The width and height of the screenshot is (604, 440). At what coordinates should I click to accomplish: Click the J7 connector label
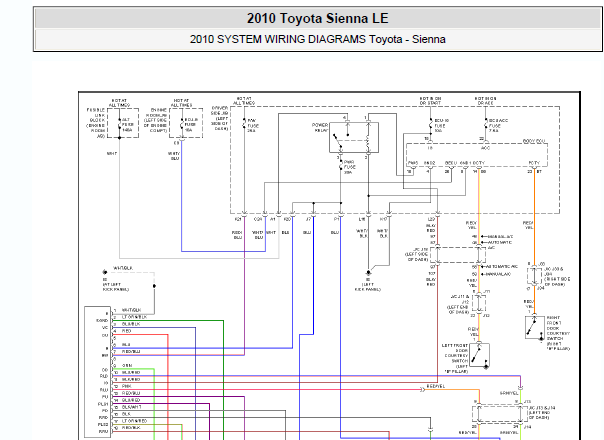click(x=308, y=219)
